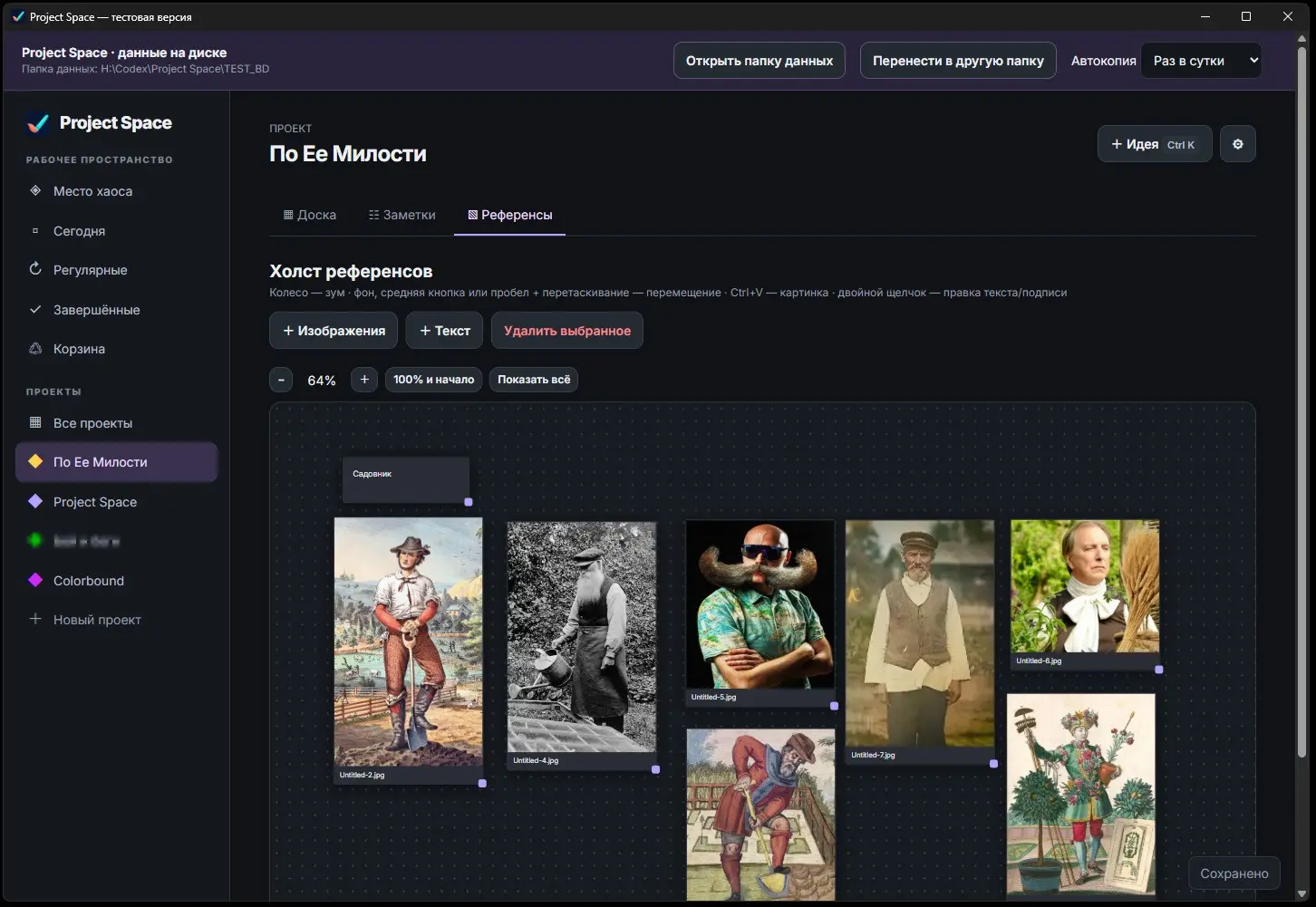Click the diamond icon beside Место хаоса

coord(35,190)
